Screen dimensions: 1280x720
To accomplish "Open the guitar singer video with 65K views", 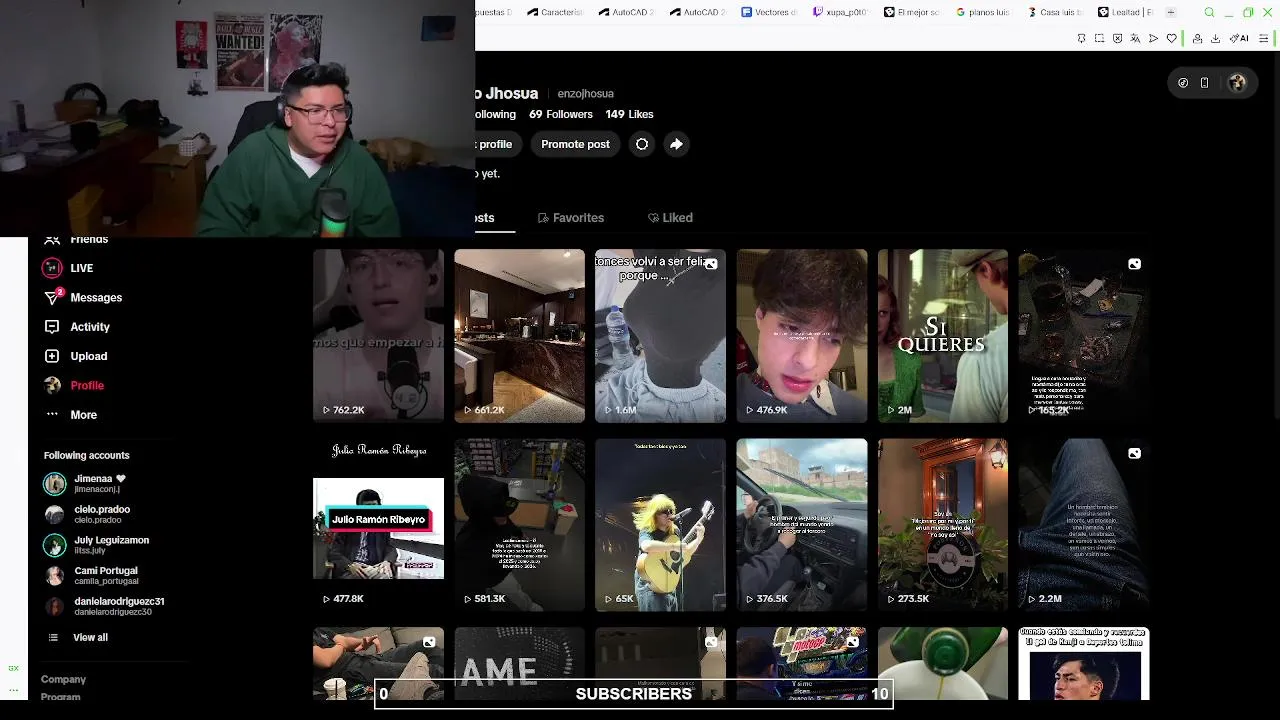I will 660,525.
